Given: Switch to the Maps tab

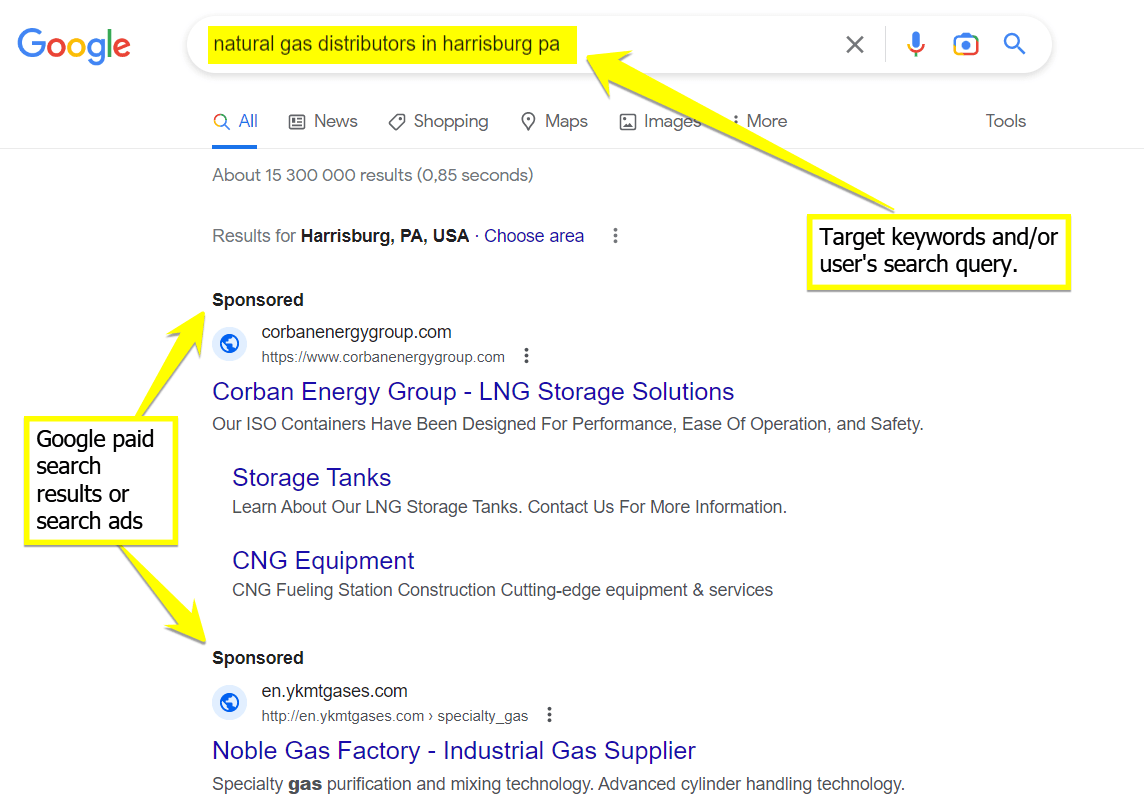Looking at the screenshot, I should pos(554,121).
